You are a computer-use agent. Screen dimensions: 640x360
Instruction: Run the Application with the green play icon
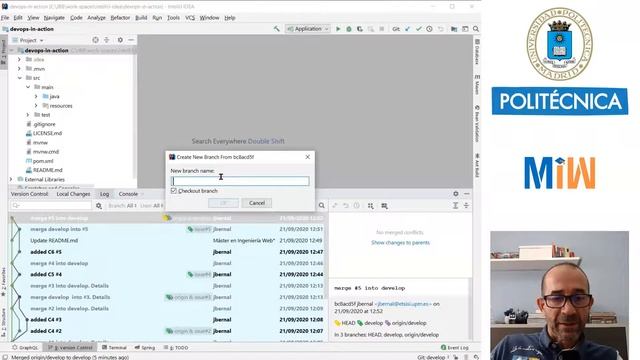pos(338,29)
